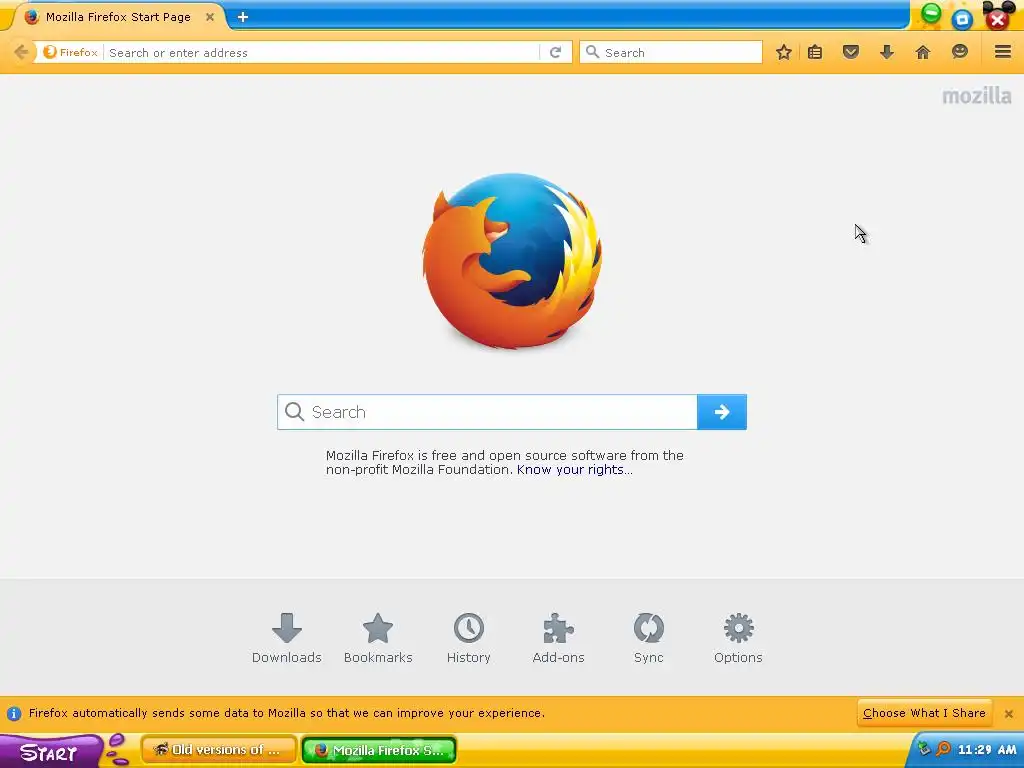Image resolution: width=1024 pixels, height=768 pixels.
Task: Submit search with blue arrow button
Action: (722, 412)
